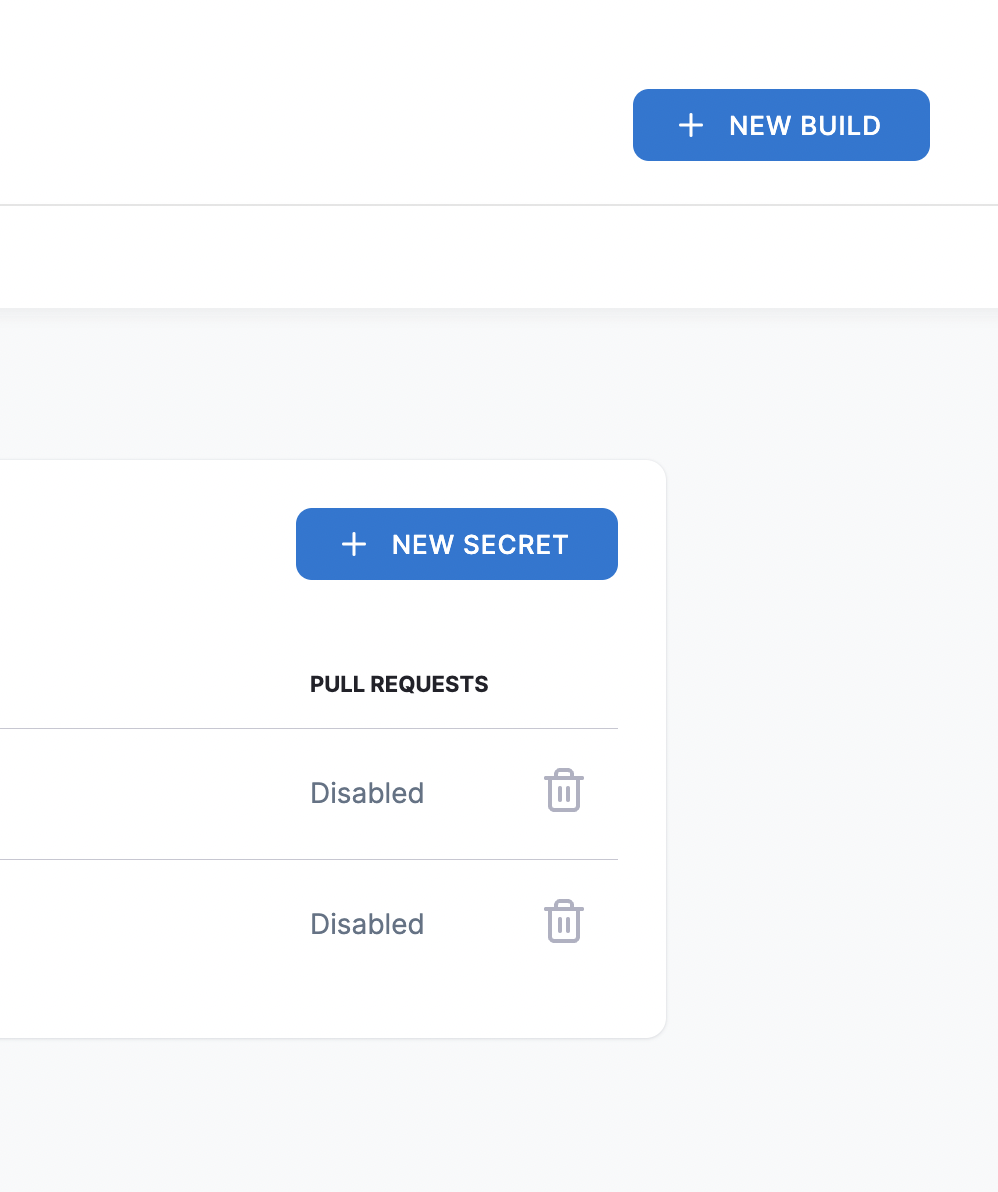The image size is (998, 1192).
Task: Select the second row's Disabled status
Action: click(x=367, y=924)
